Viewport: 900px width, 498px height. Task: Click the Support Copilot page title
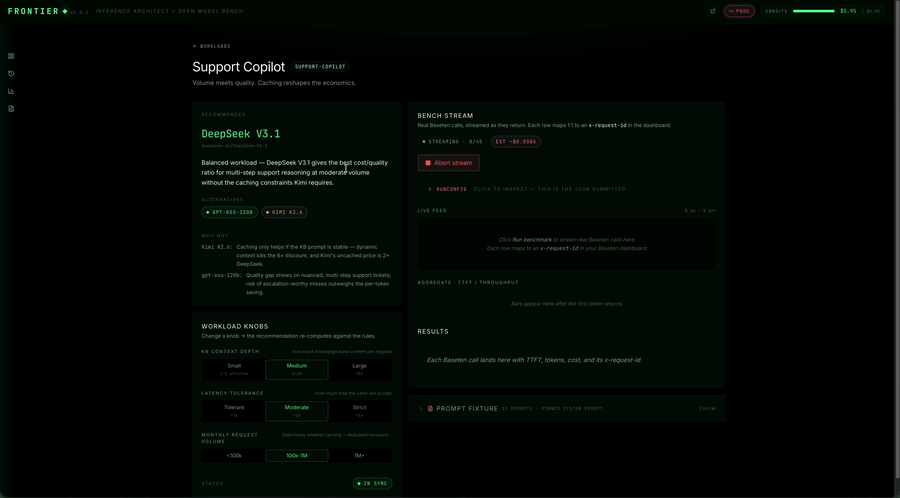pyautogui.click(x=239, y=67)
